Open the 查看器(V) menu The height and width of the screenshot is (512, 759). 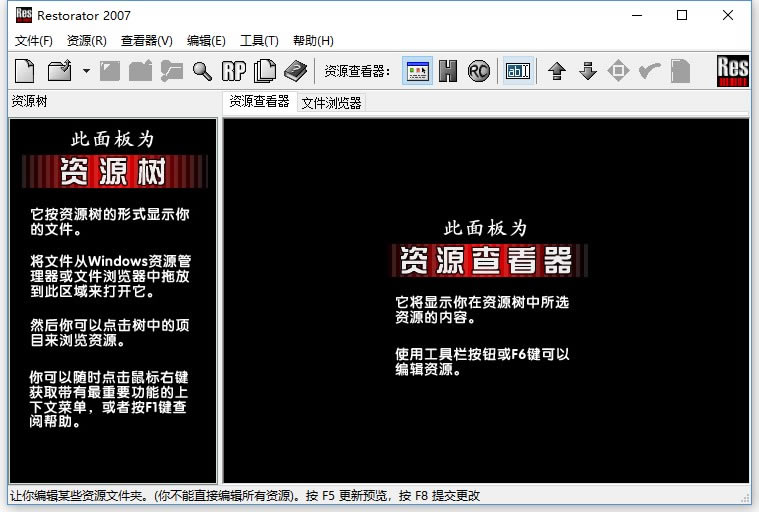pyautogui.click(x=146, y=41)
